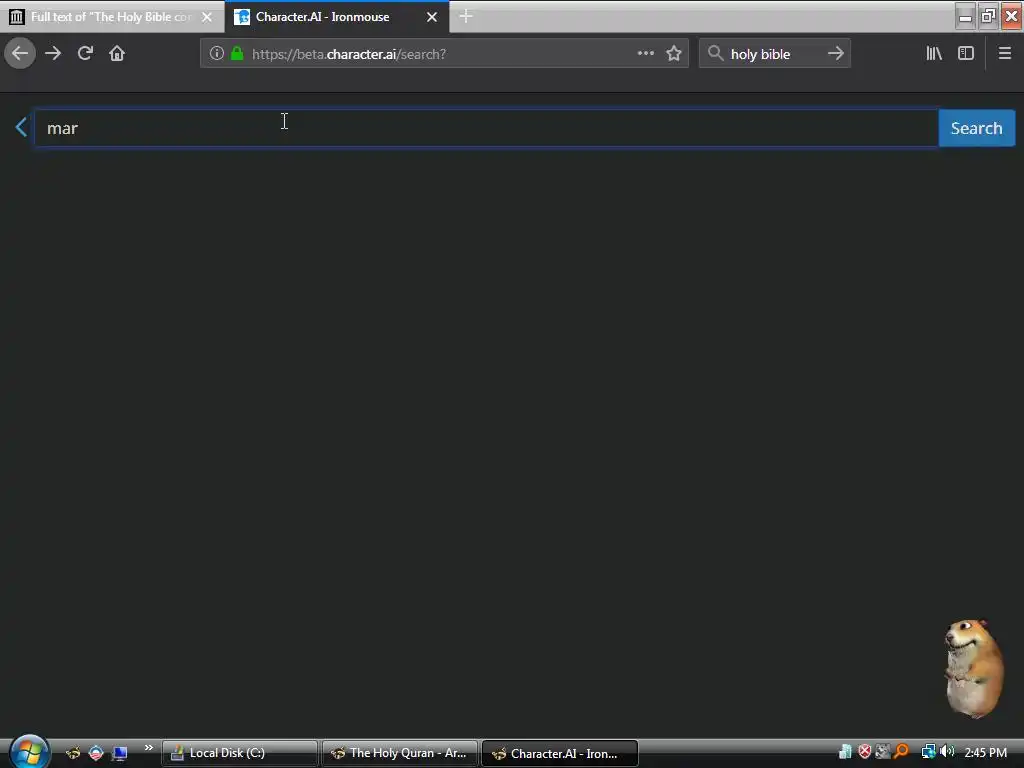Open the network tray icon

click(928, 752)
